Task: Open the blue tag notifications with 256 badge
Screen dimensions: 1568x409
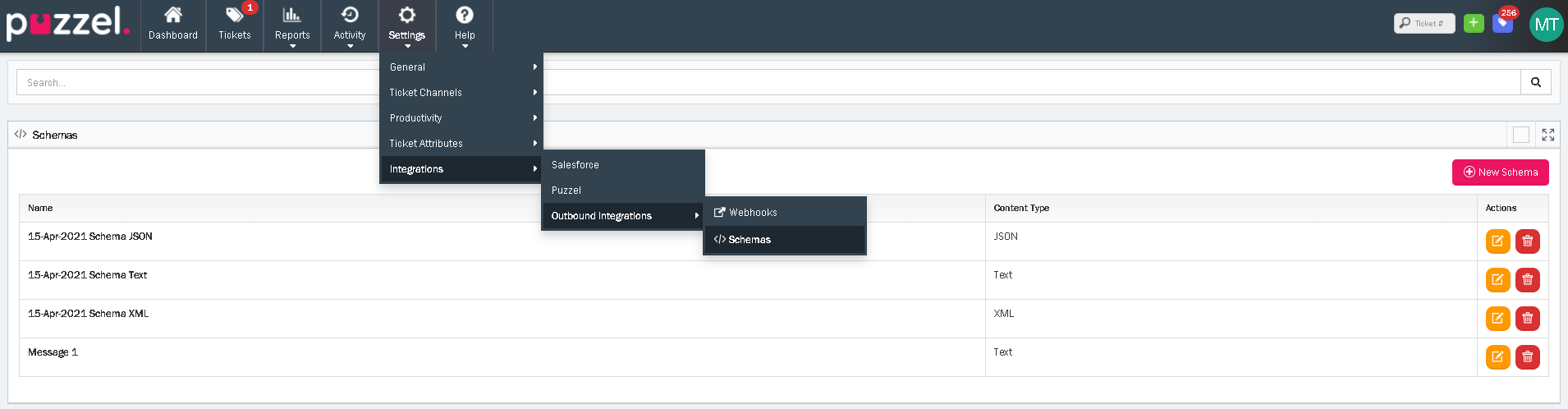Action: (1502, 23)
